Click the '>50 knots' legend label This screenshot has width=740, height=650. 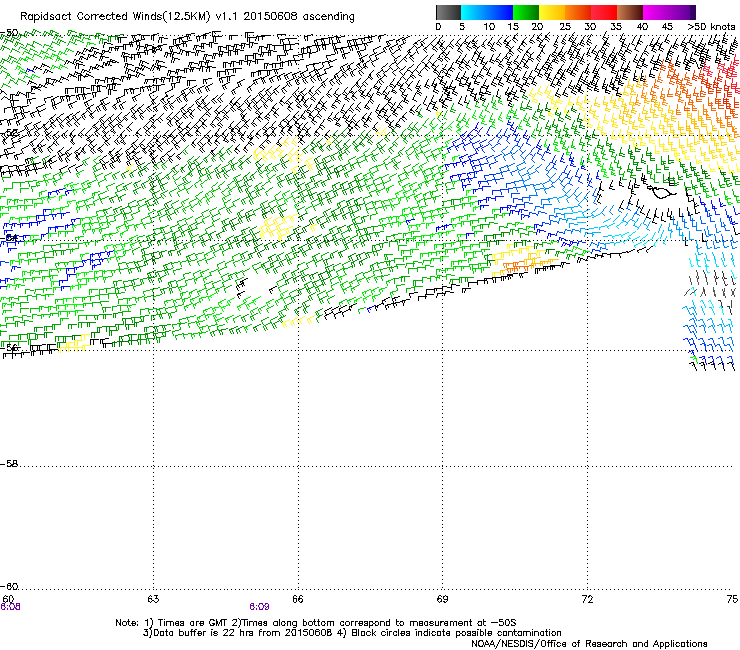[711, 27]
